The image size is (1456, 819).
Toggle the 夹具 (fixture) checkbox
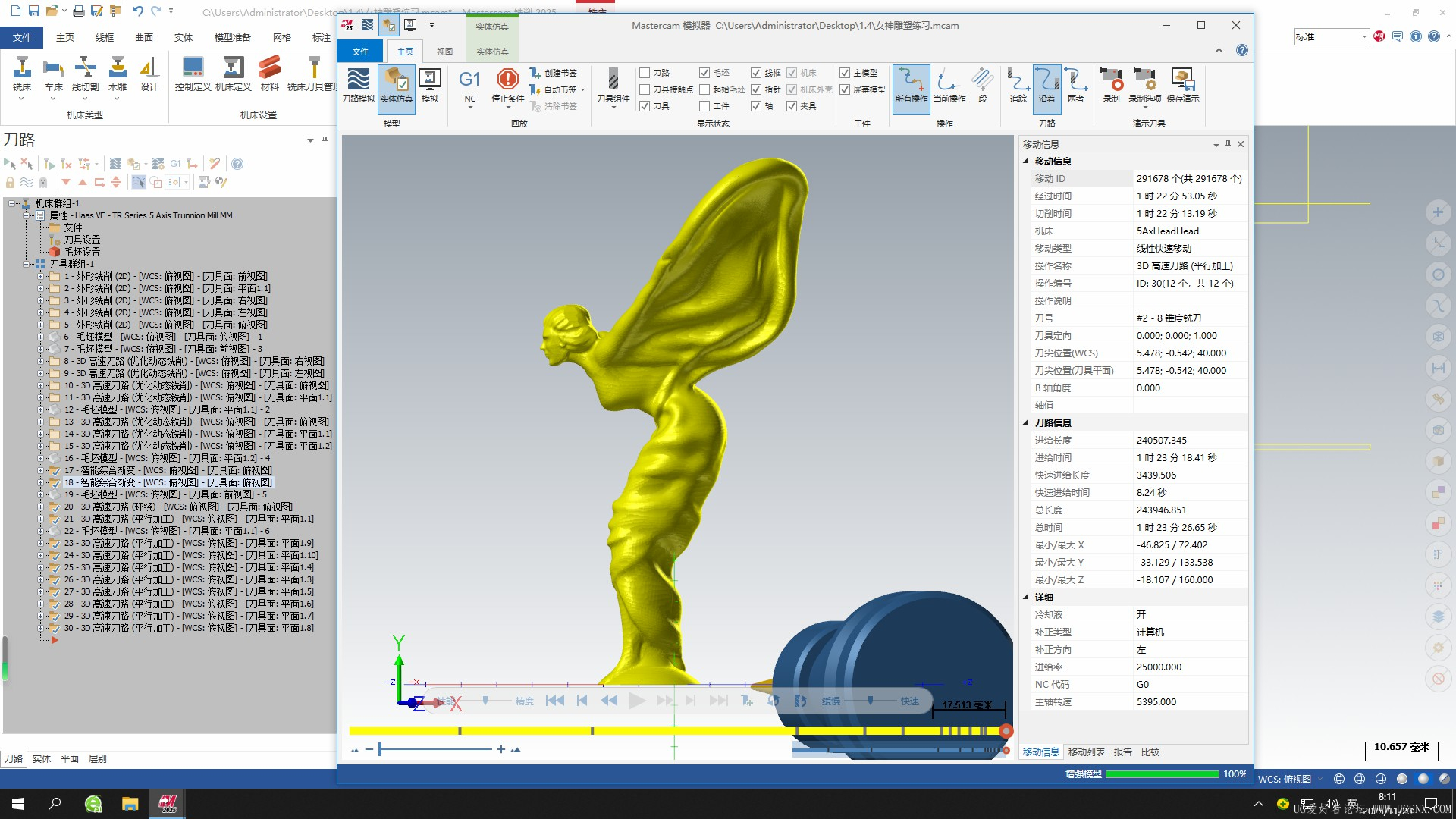click(792, 106)
